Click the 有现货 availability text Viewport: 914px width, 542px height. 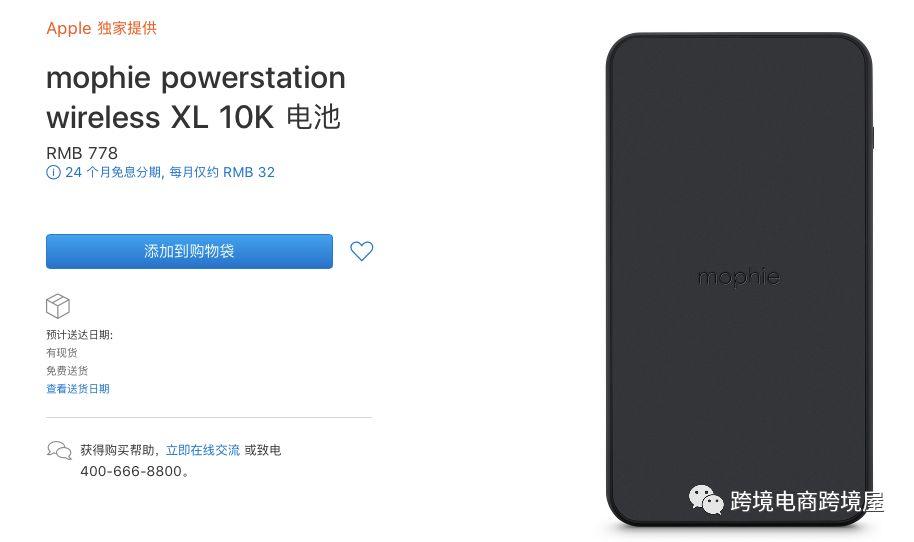click(62, 353)
